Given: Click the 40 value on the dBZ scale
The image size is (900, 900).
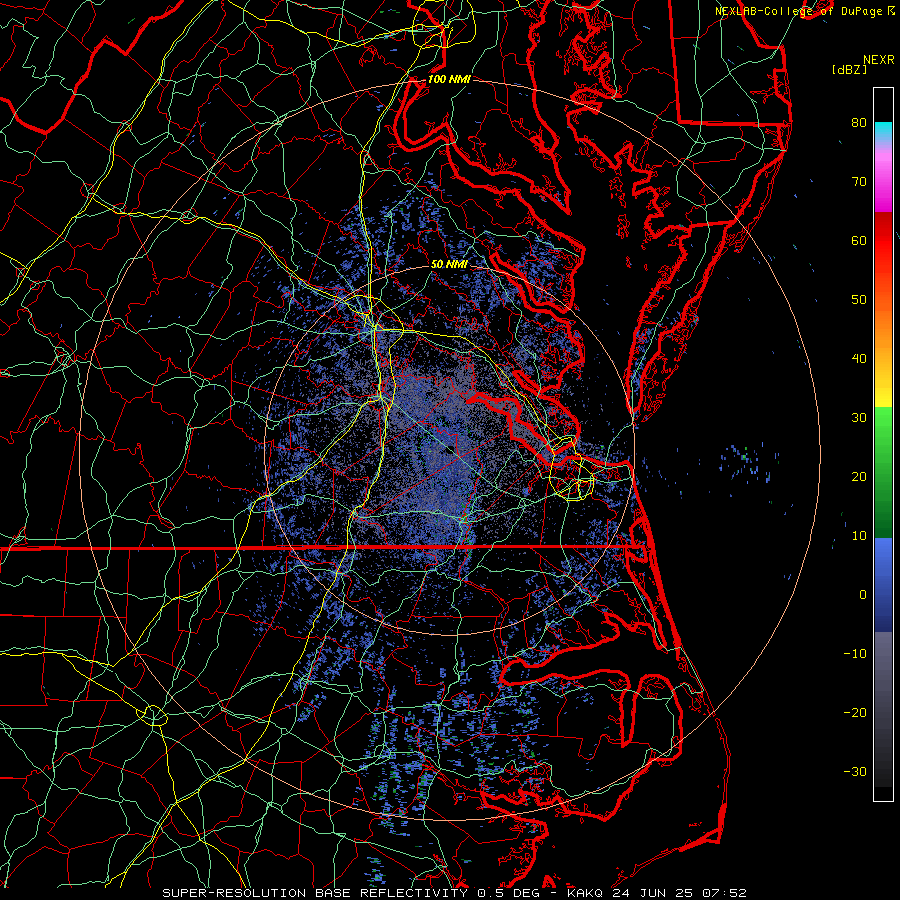Looking at the screenshot, I should (x=859, y=359).
